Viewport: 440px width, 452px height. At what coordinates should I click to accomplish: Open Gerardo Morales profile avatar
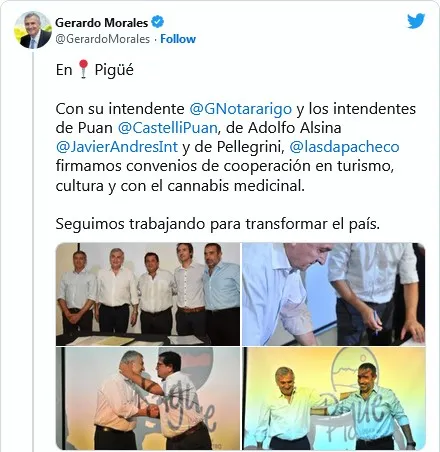[x=33, y=31]
